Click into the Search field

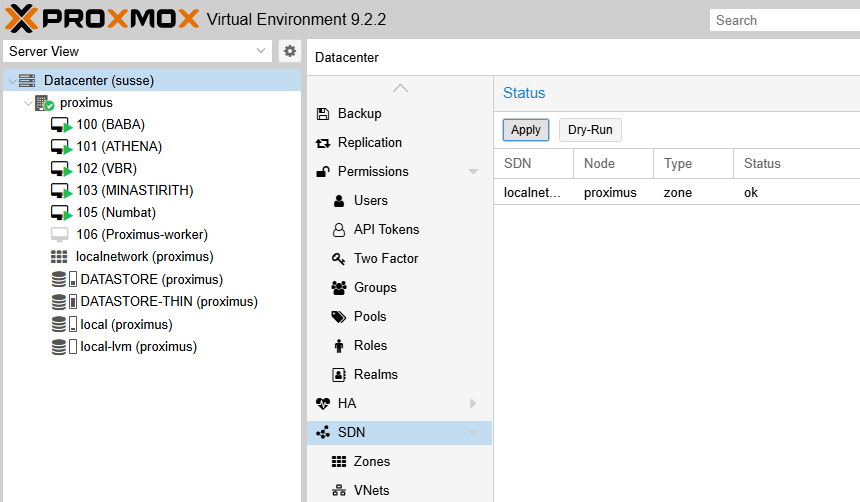pyautogui.click(x=785, y=20)
